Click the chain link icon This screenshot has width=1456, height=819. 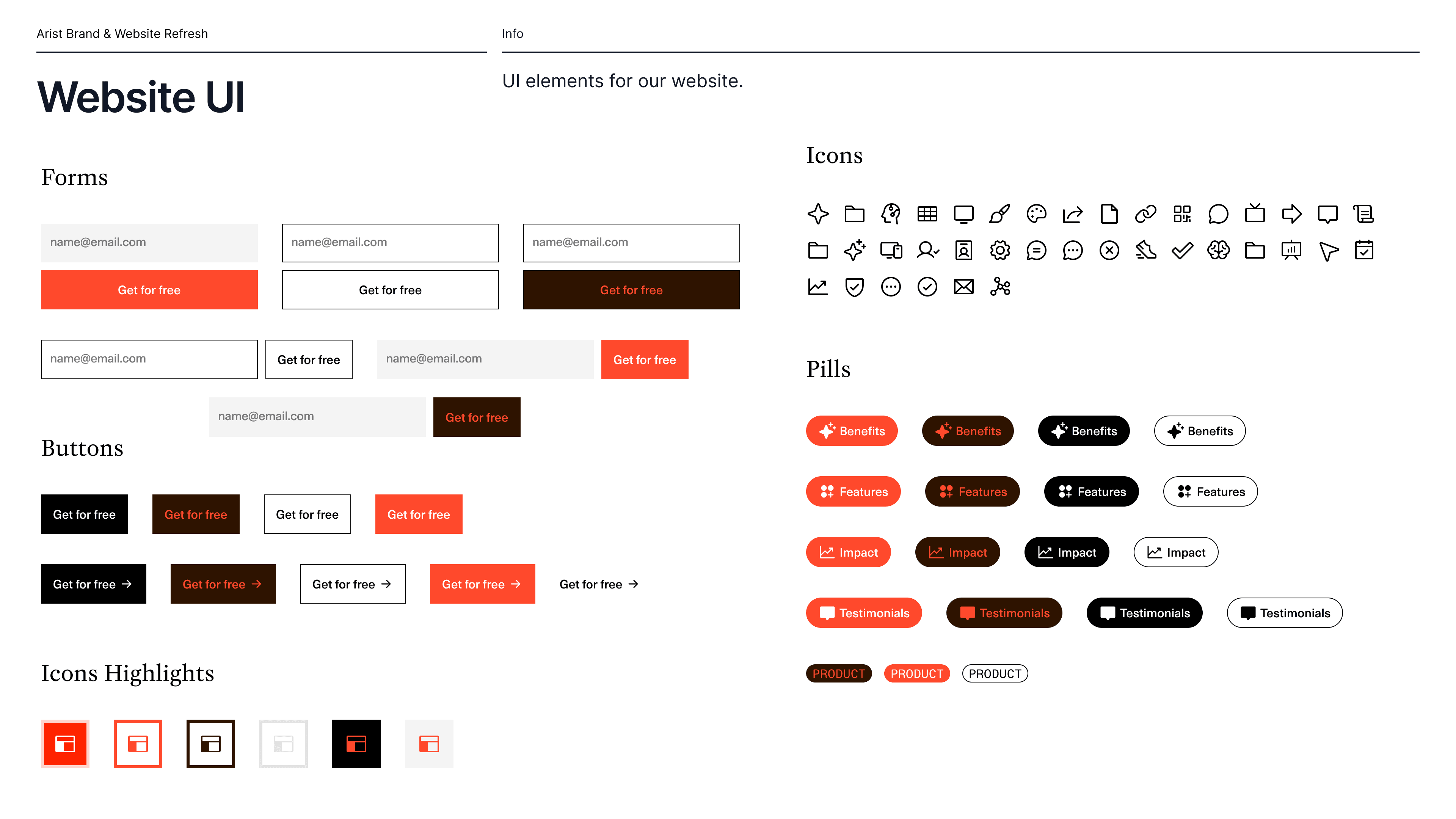click(x=1145, y=214)
